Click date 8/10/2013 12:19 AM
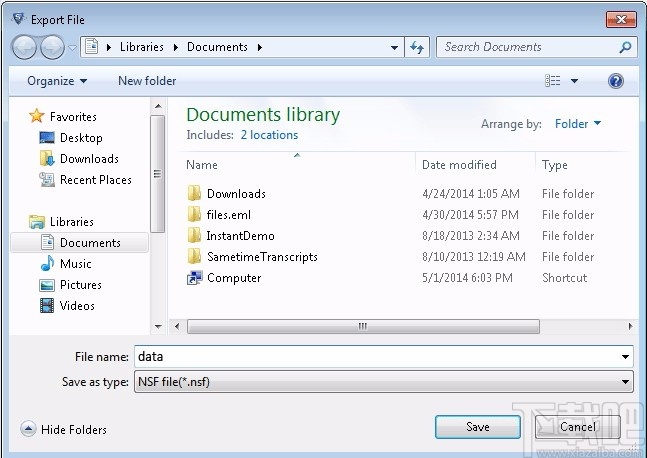The width and height of the screenshot is (647, 458). (x=474, y=257)
